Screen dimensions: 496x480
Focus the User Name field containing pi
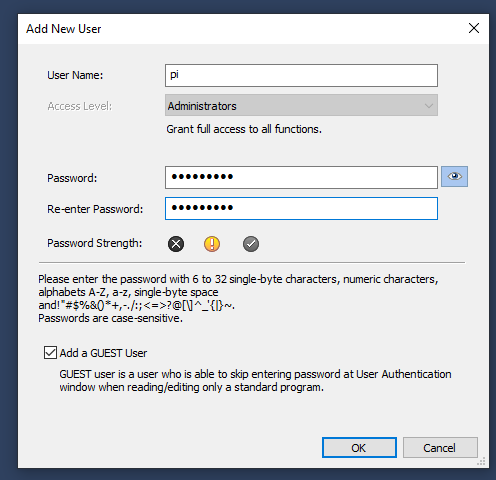(301, 75)
